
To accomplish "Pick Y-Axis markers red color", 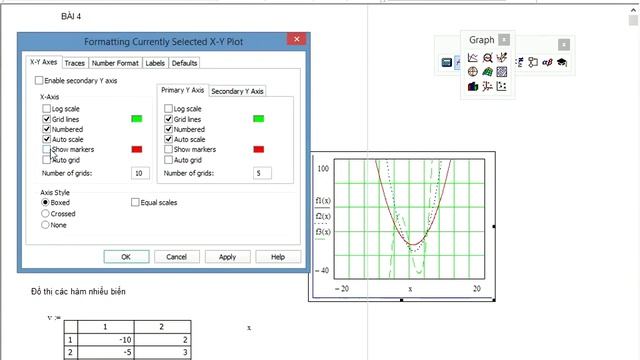I will point(258,149).
